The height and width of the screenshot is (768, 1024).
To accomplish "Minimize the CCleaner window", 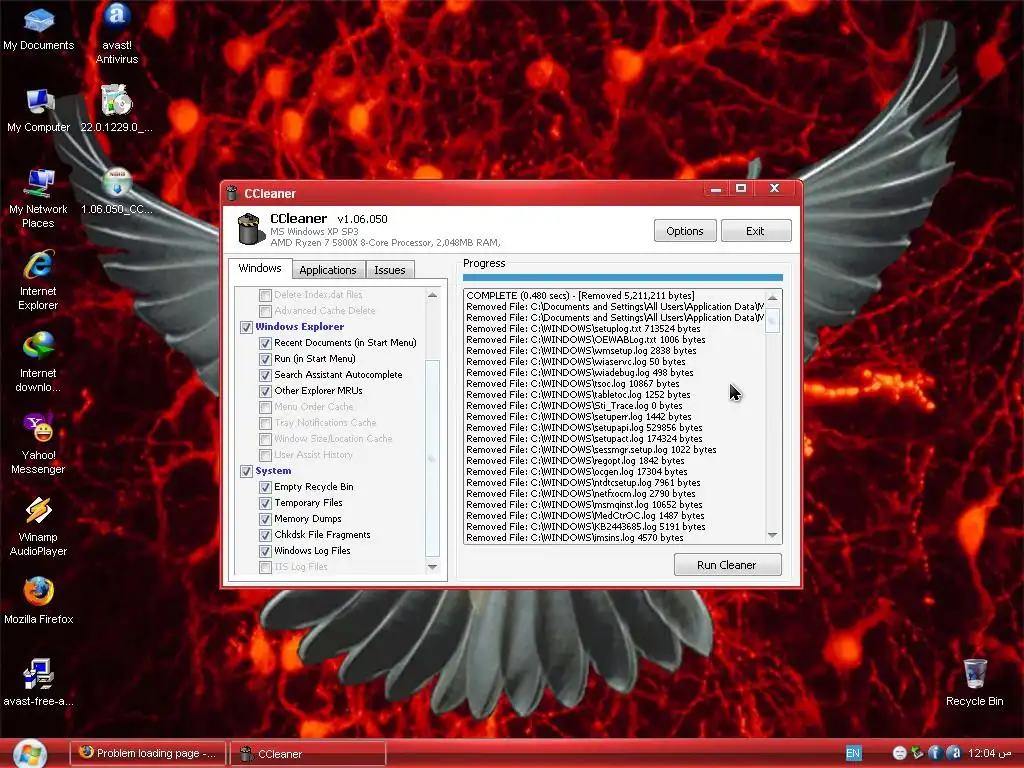I will (x=716, y=189).
